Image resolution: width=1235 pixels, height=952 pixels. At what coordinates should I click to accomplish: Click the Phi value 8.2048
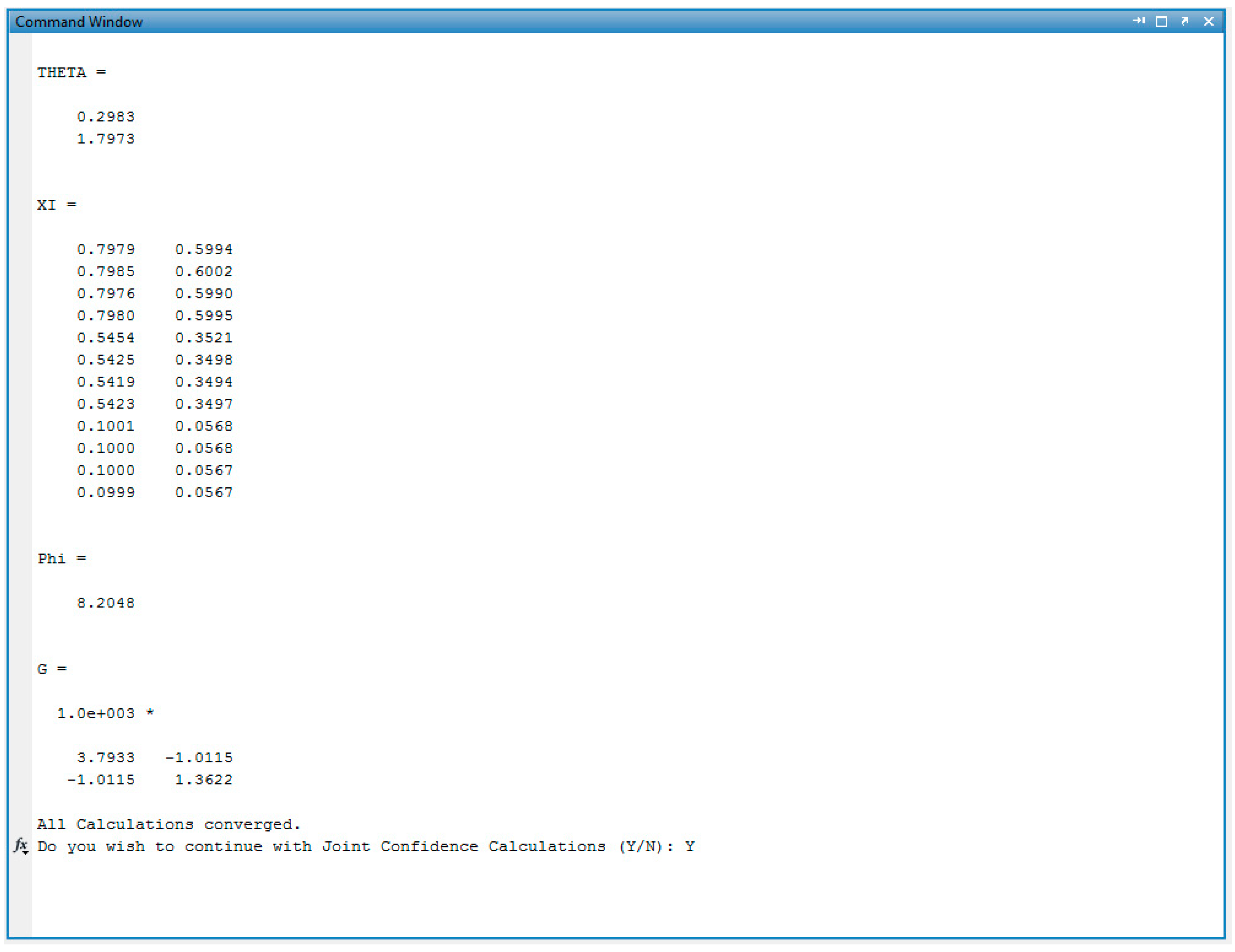(x=106, y=603)
